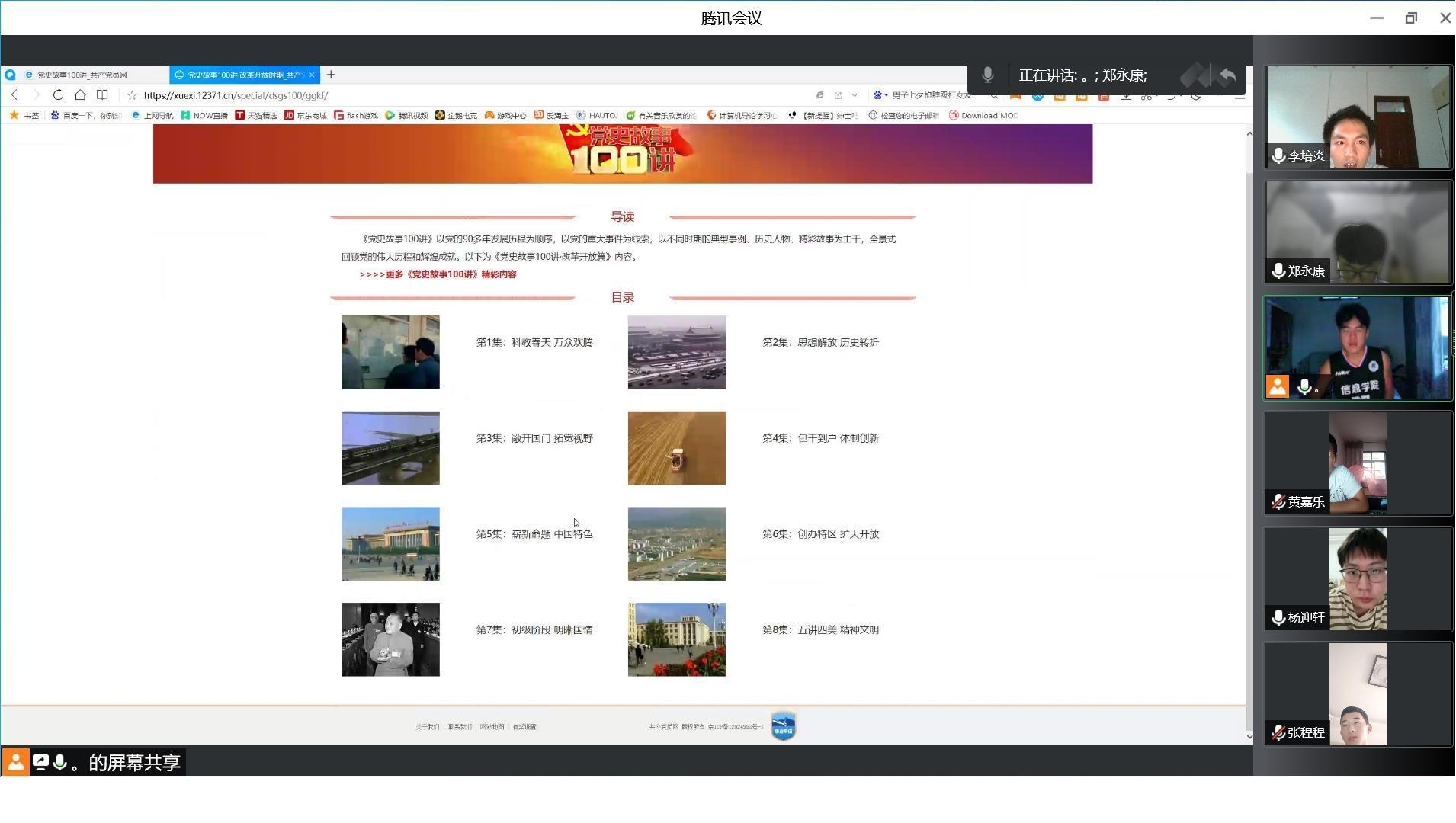The image size is (1456, 823).
Task: Open the 腾讯视频 bookmark
Action: pyautogui.click(x=406, y=116)
